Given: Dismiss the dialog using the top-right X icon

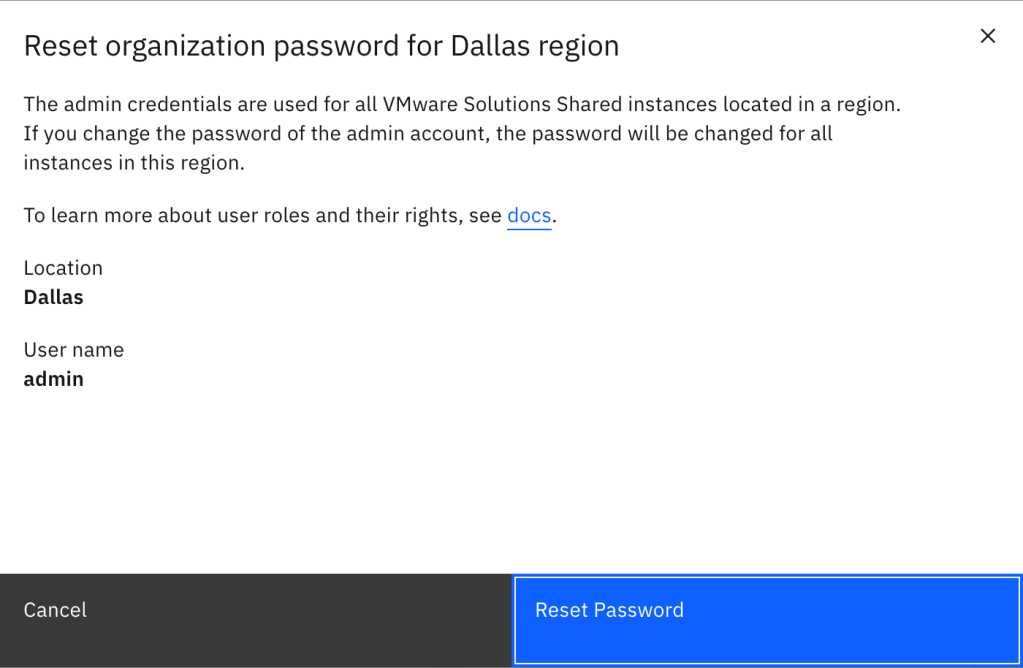Looking at the screenshot, I should click(x=988, y=36).
